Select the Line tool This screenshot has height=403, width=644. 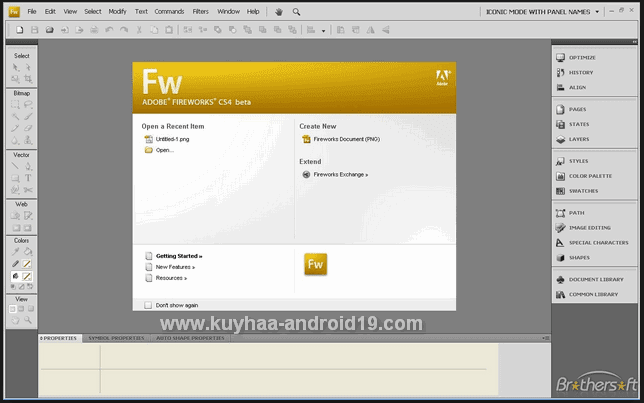pyautogui.click(x=16, y=166)
